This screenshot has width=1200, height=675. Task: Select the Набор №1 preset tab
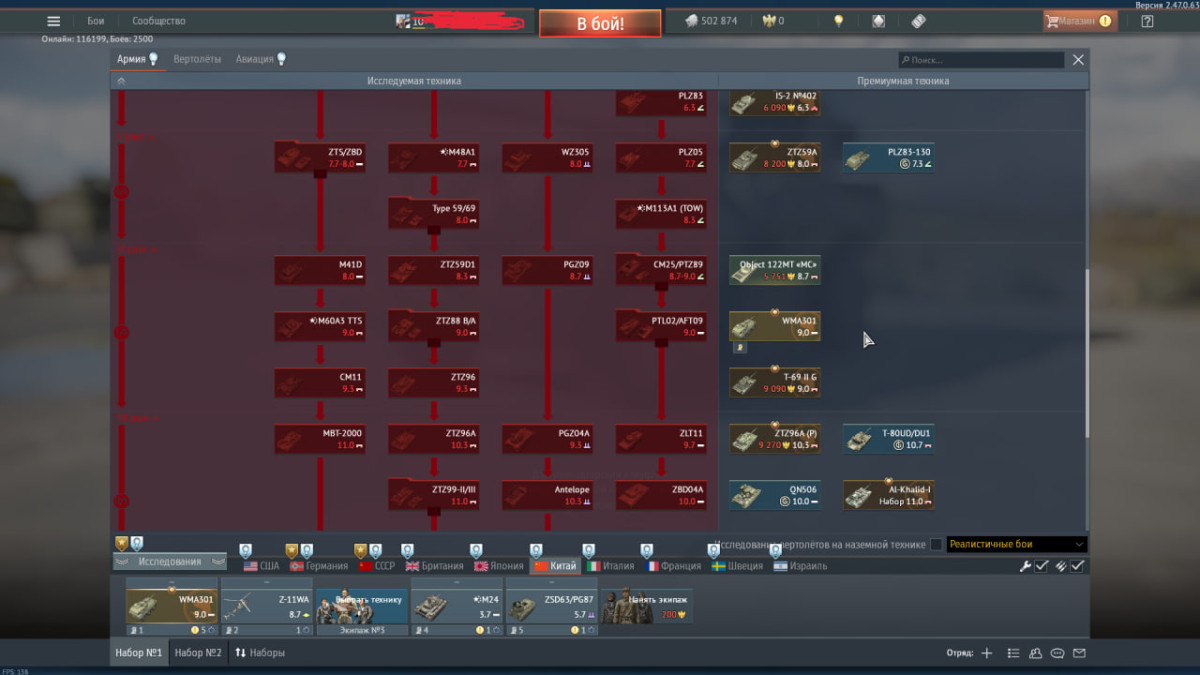(139, 653)
